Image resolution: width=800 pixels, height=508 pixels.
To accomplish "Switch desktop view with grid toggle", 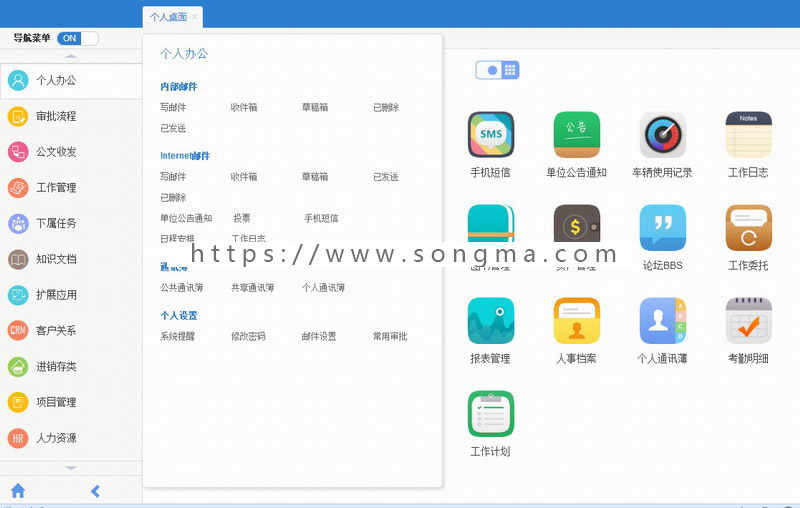I will point(497,70).
